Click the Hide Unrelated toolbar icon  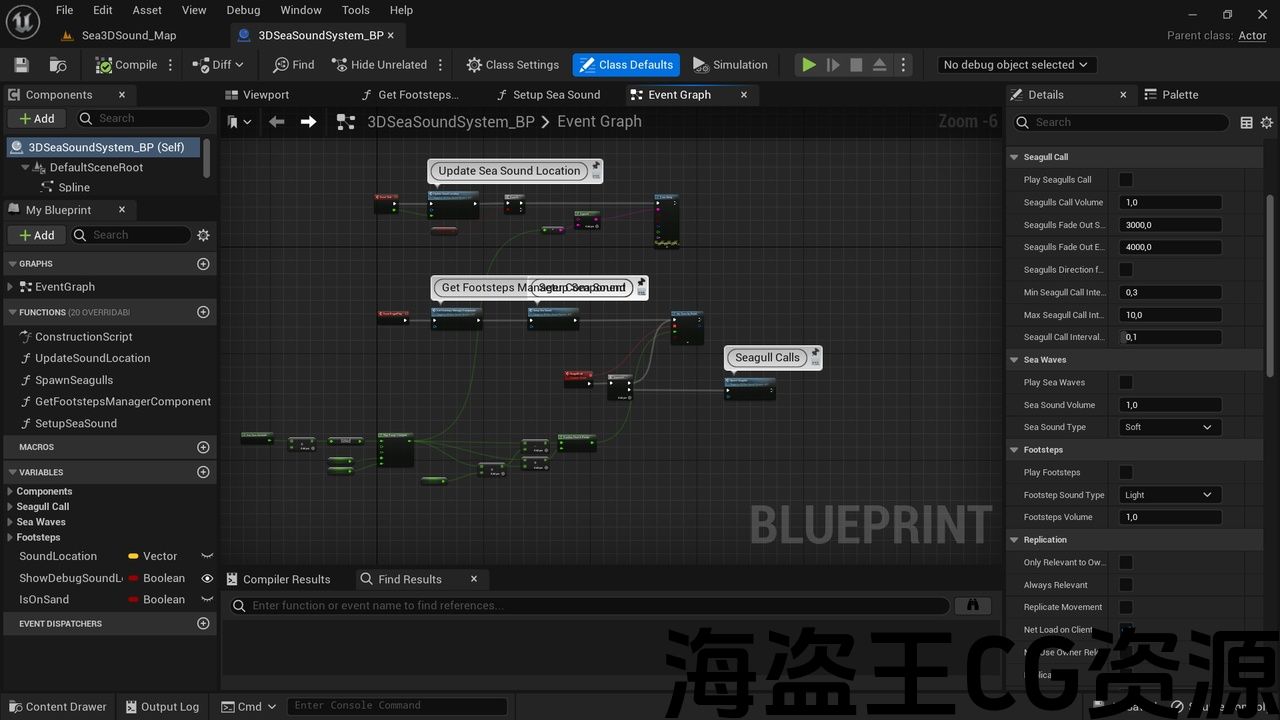click(378, 65)
